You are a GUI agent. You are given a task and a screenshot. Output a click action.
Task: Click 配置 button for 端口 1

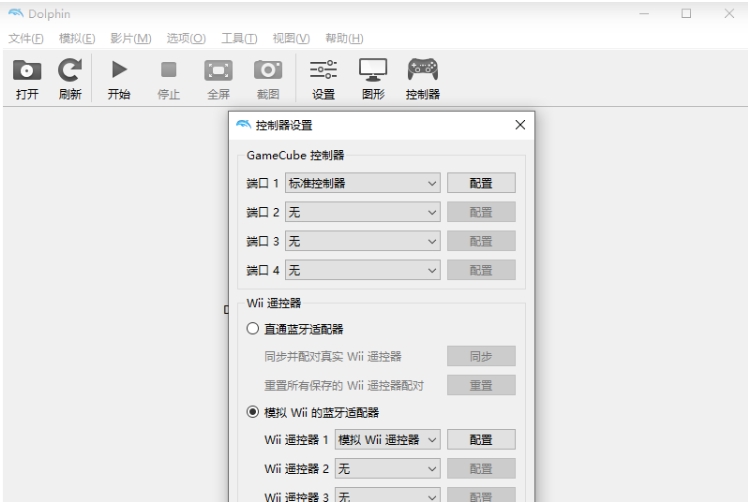(481, 183)
